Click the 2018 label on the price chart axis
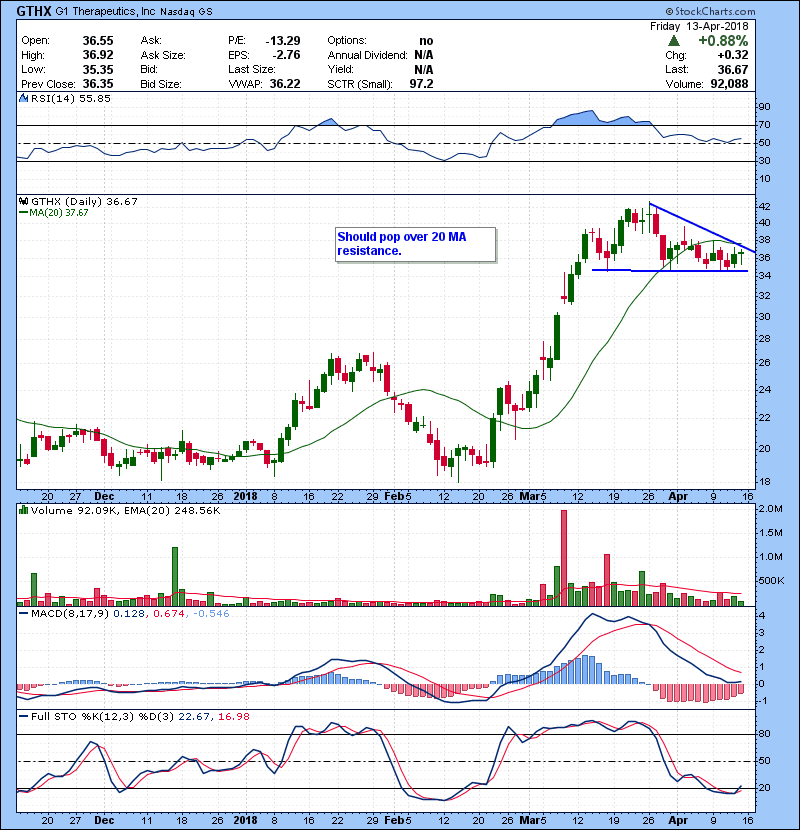 (245, 496)
